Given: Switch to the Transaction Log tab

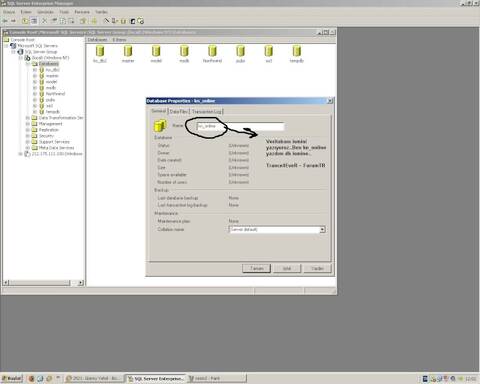Looking at the screenshot, I should pyautogui.click(x=207, y=112).
